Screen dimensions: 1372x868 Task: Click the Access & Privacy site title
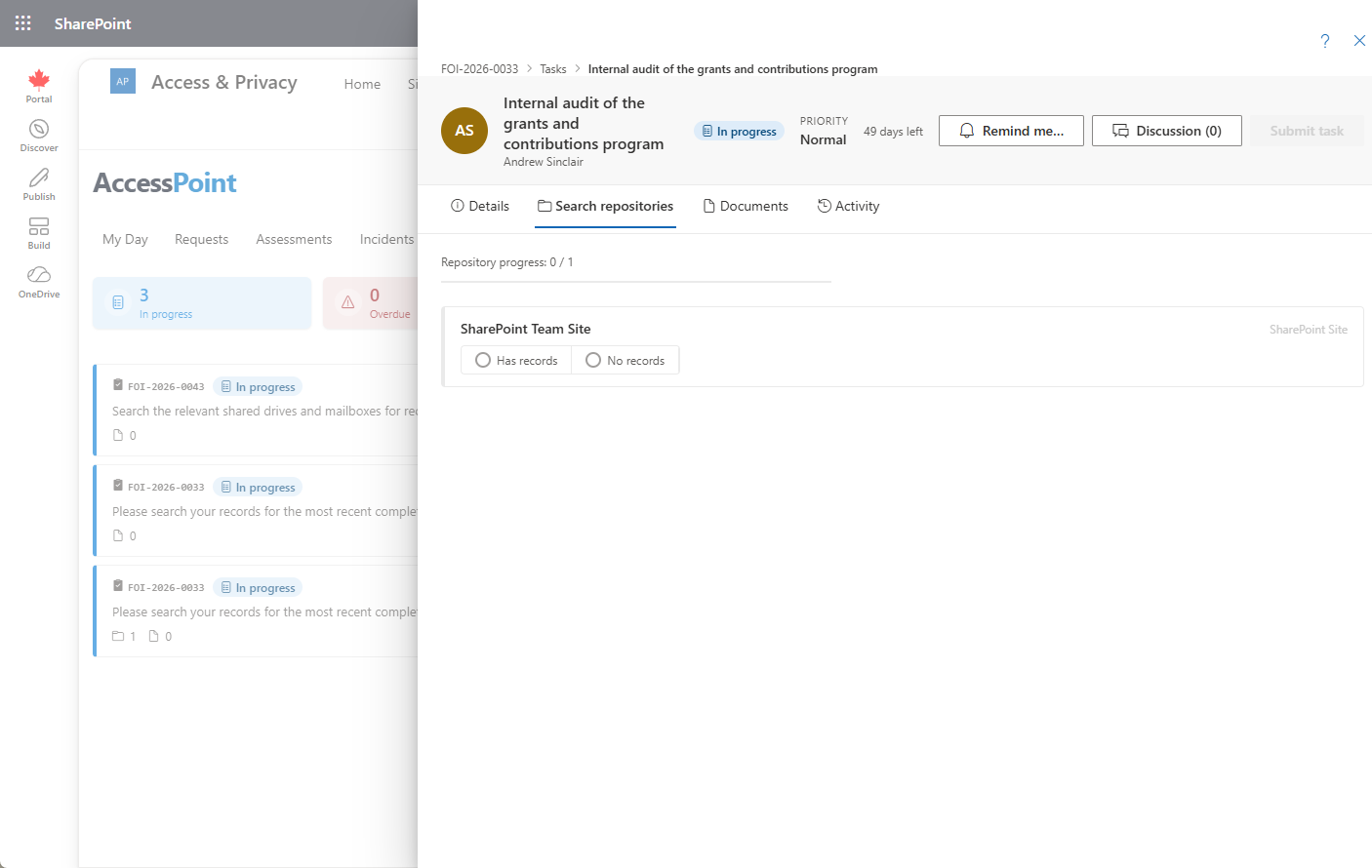coord(224,83)
